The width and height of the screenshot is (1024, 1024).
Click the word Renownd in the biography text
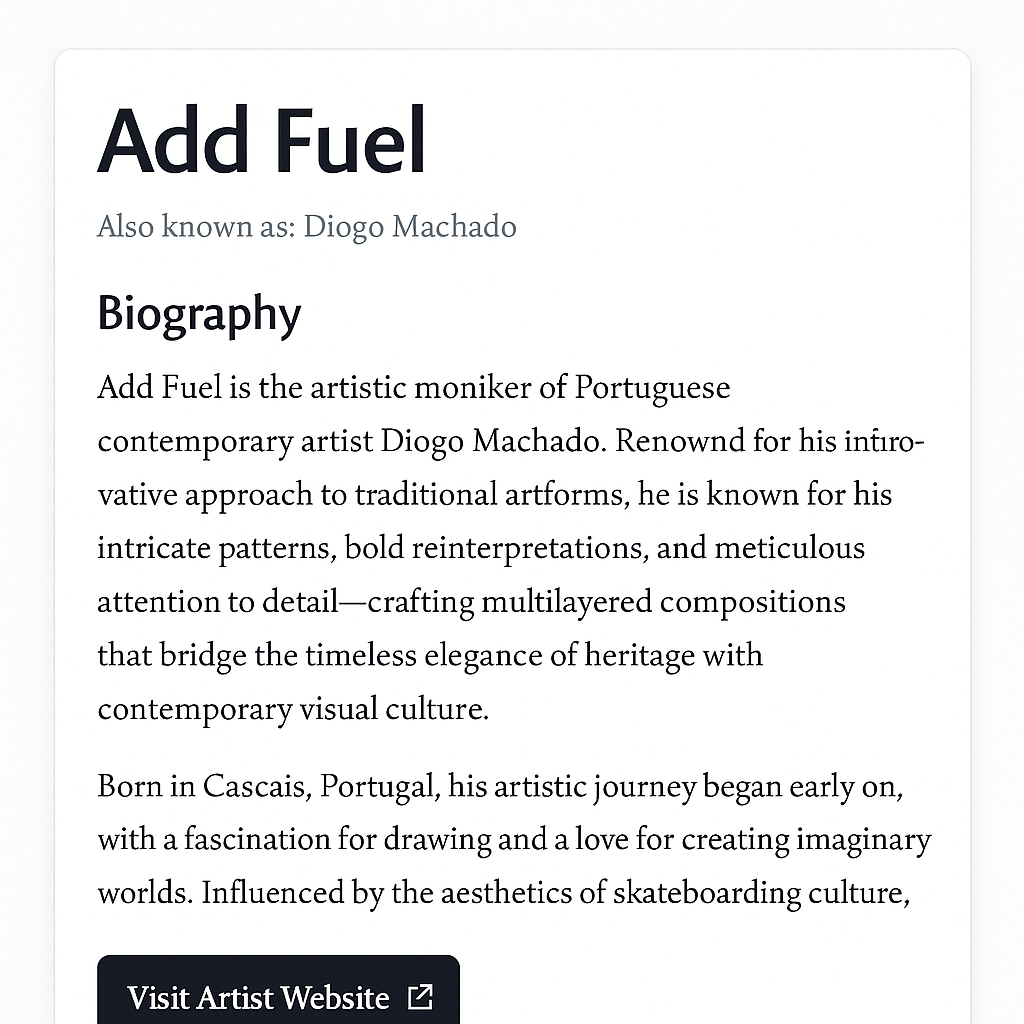click(680, 441)
